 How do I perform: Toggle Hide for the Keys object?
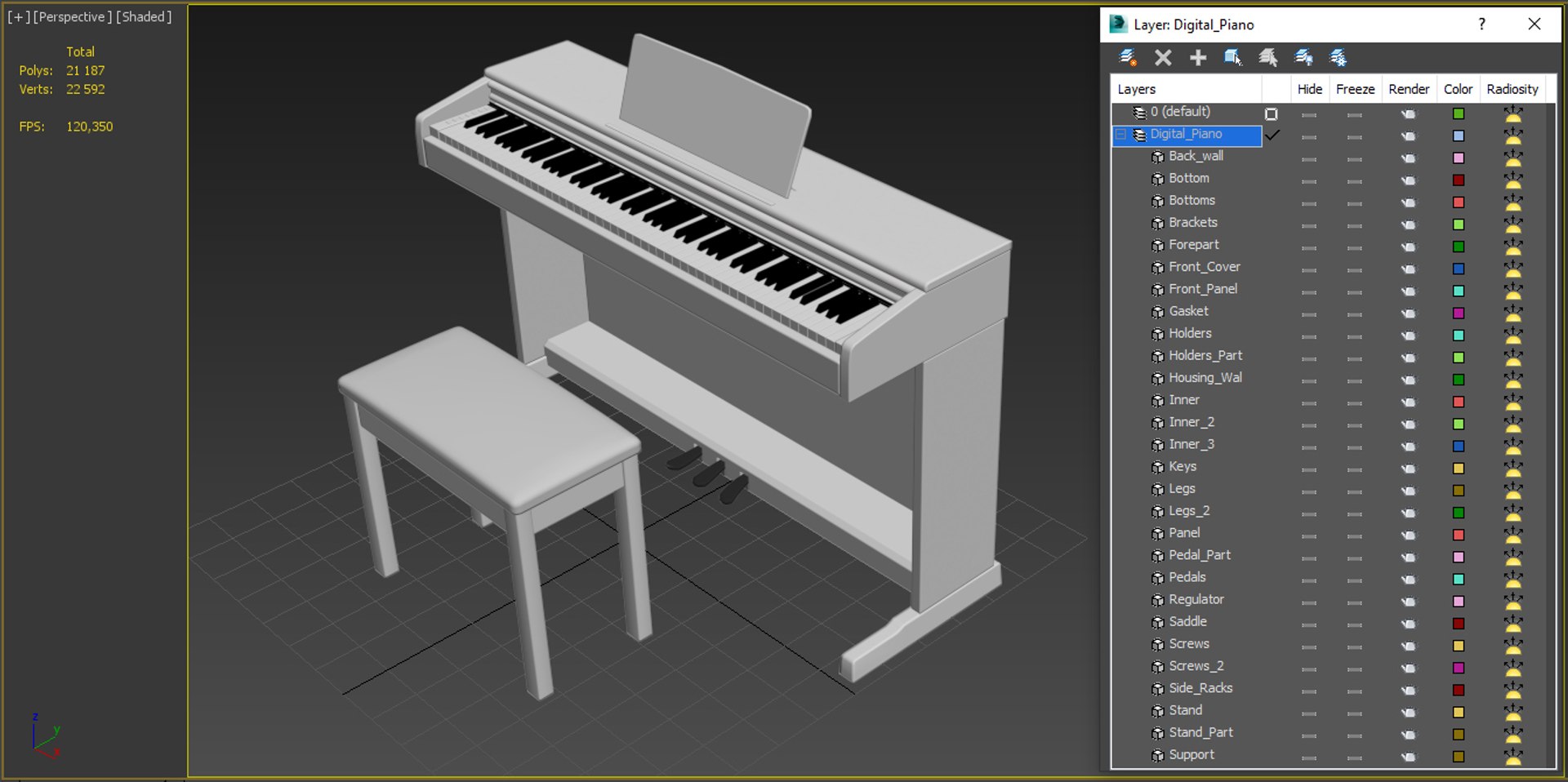1309,469
